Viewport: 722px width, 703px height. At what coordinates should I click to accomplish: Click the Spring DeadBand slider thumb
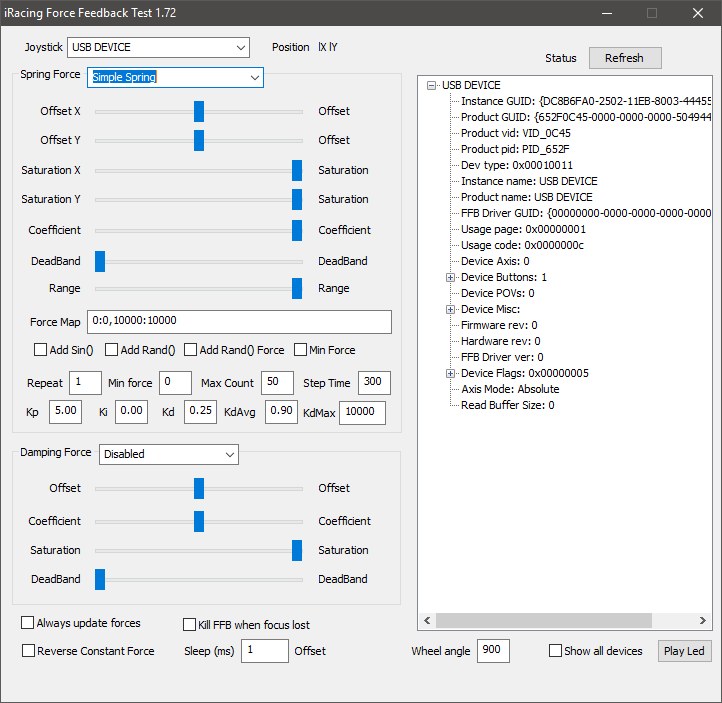100,261
